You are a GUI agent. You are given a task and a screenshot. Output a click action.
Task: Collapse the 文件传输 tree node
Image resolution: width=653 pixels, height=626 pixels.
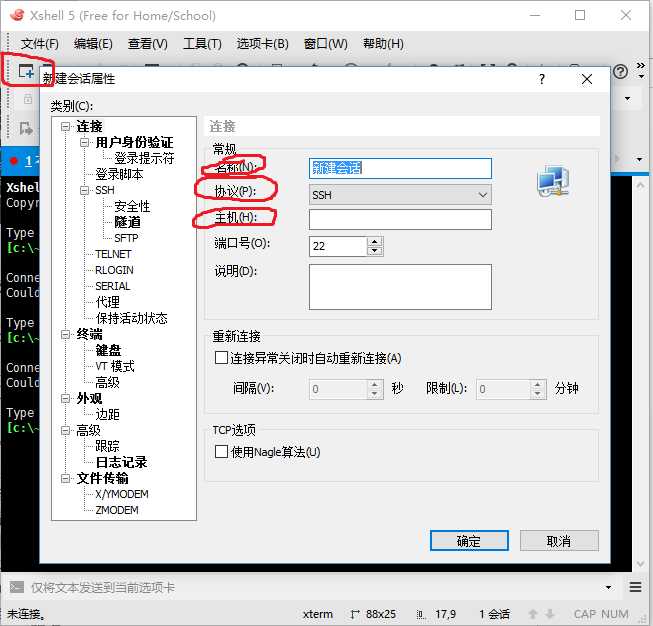65,478
